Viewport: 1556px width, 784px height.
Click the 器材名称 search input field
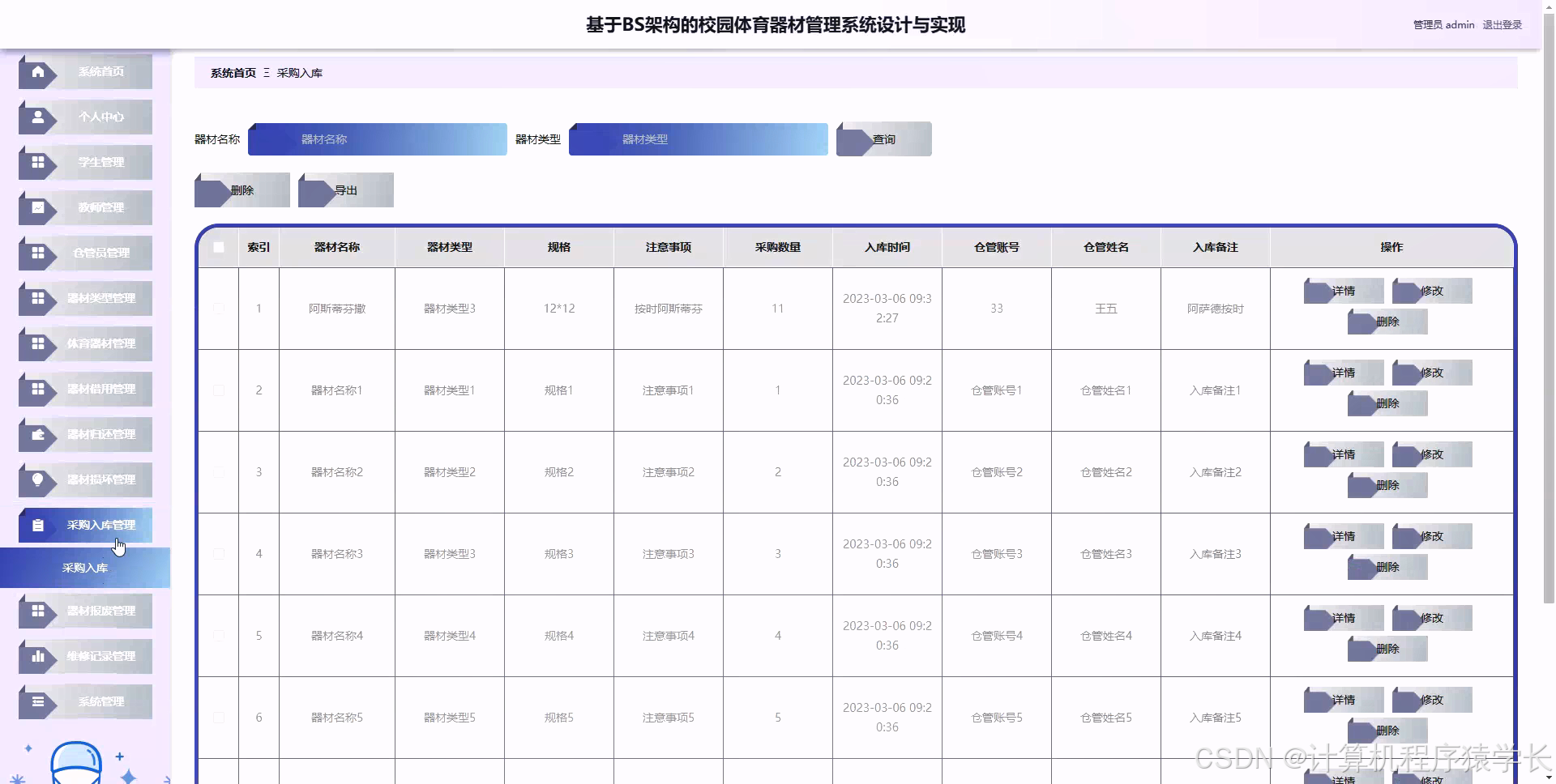[x=378, y=139]
